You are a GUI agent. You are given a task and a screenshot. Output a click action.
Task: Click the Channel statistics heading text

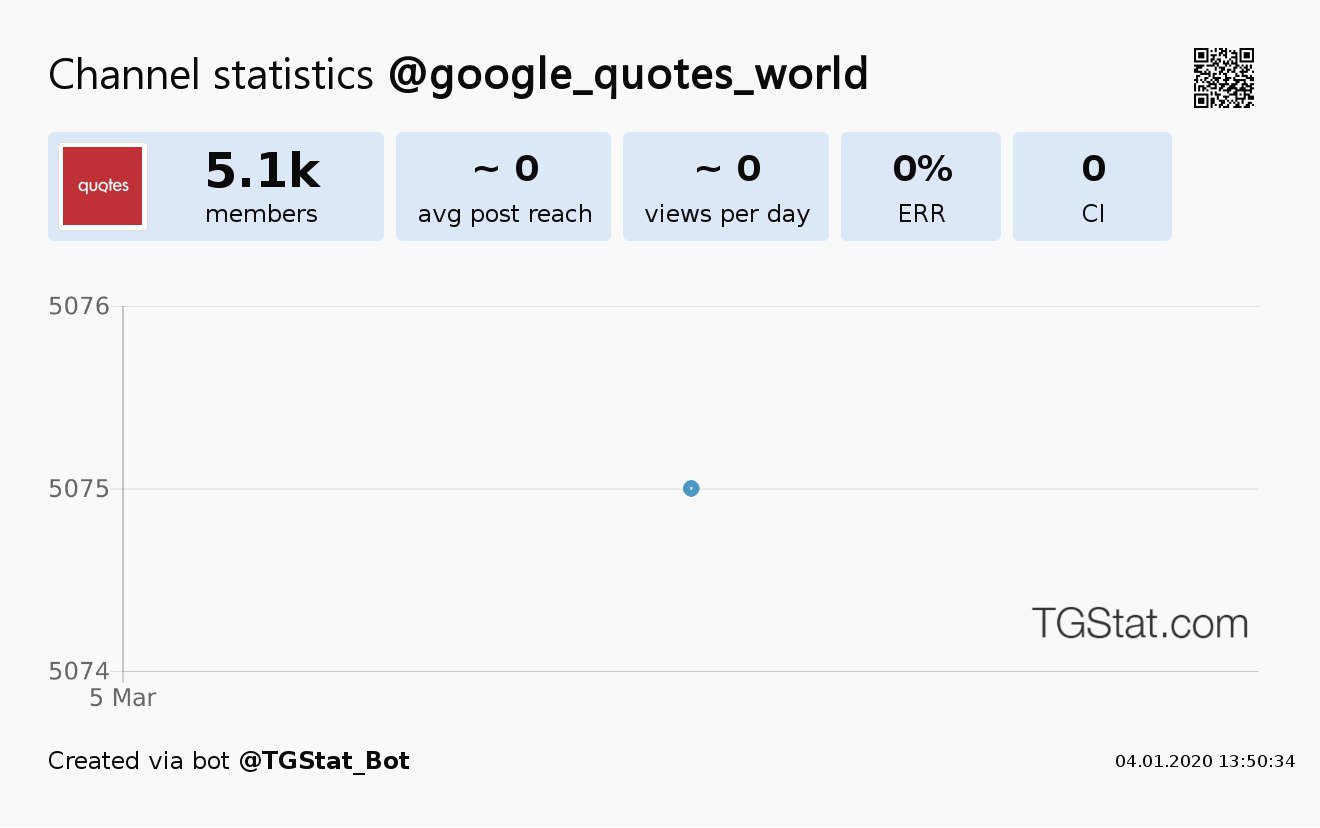(212, 75)
